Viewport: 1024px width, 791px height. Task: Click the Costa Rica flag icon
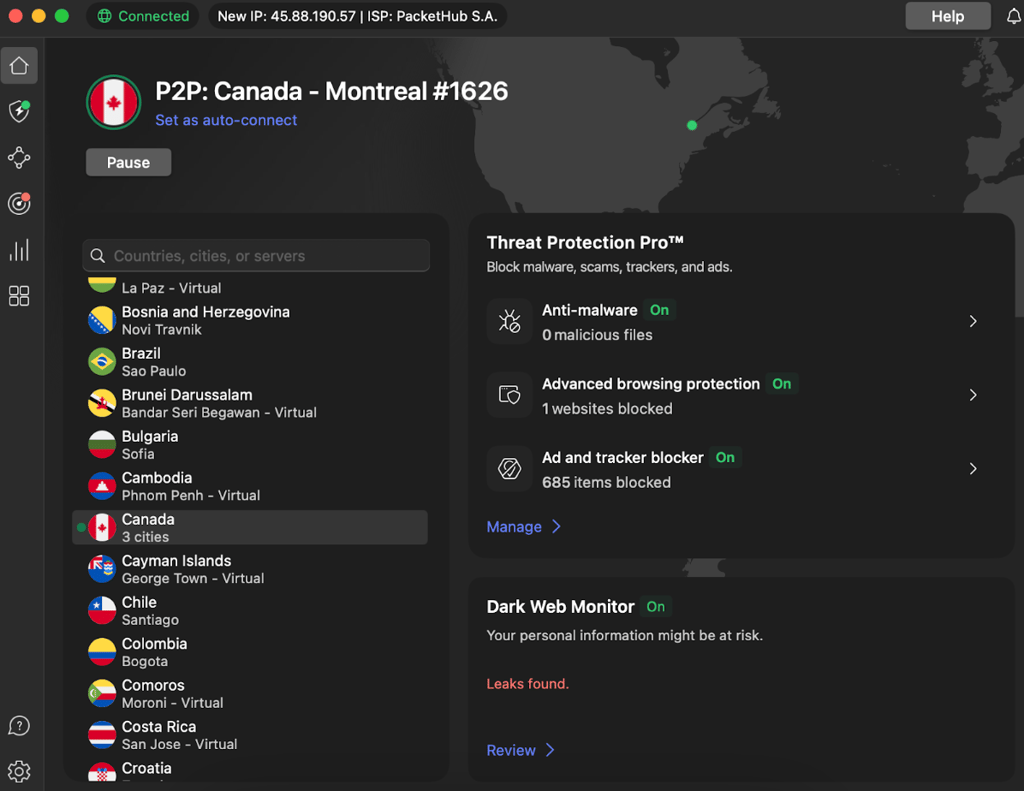[102, 735]
